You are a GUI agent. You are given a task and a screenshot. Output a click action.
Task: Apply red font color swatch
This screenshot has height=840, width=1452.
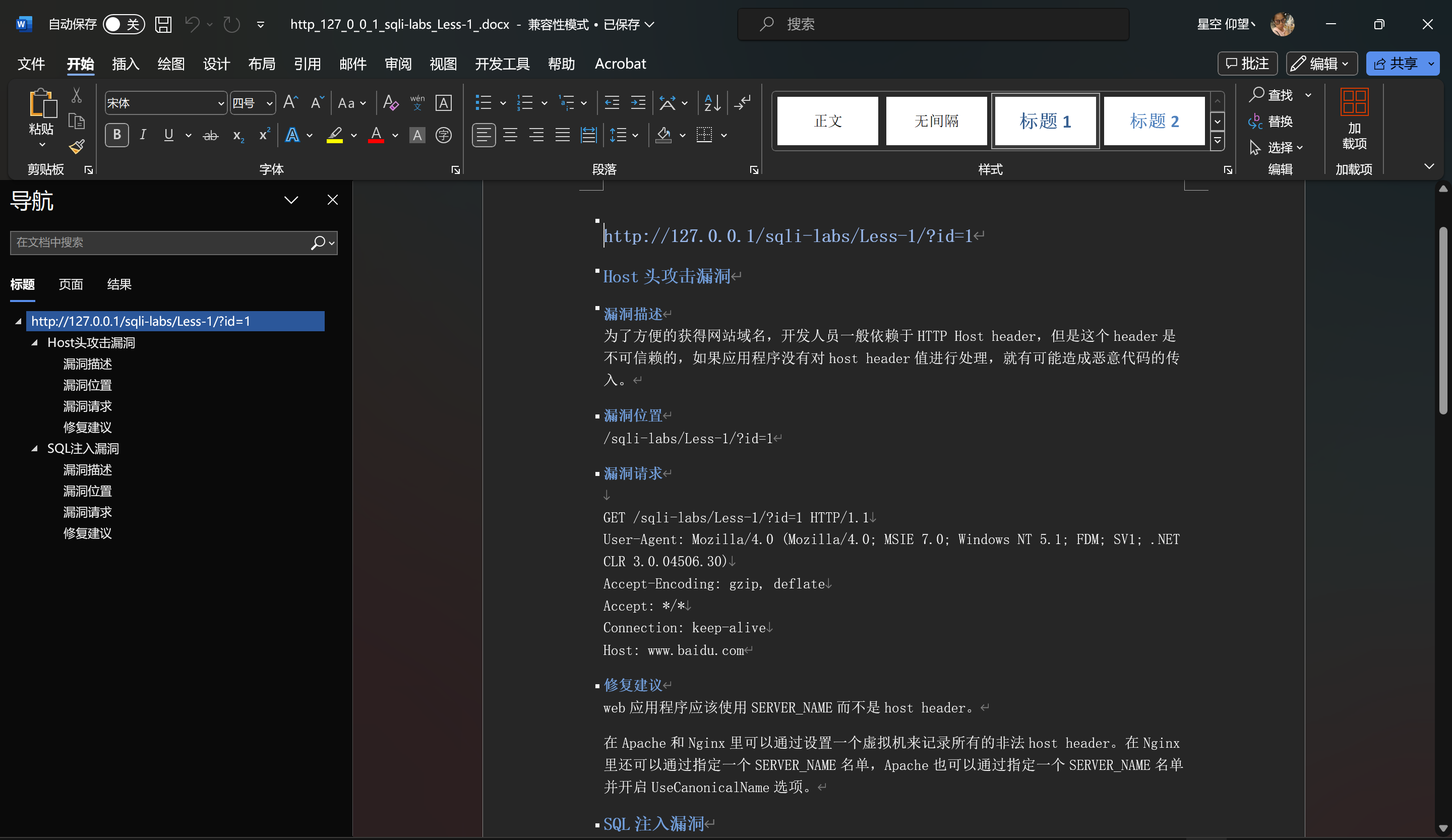376,136
